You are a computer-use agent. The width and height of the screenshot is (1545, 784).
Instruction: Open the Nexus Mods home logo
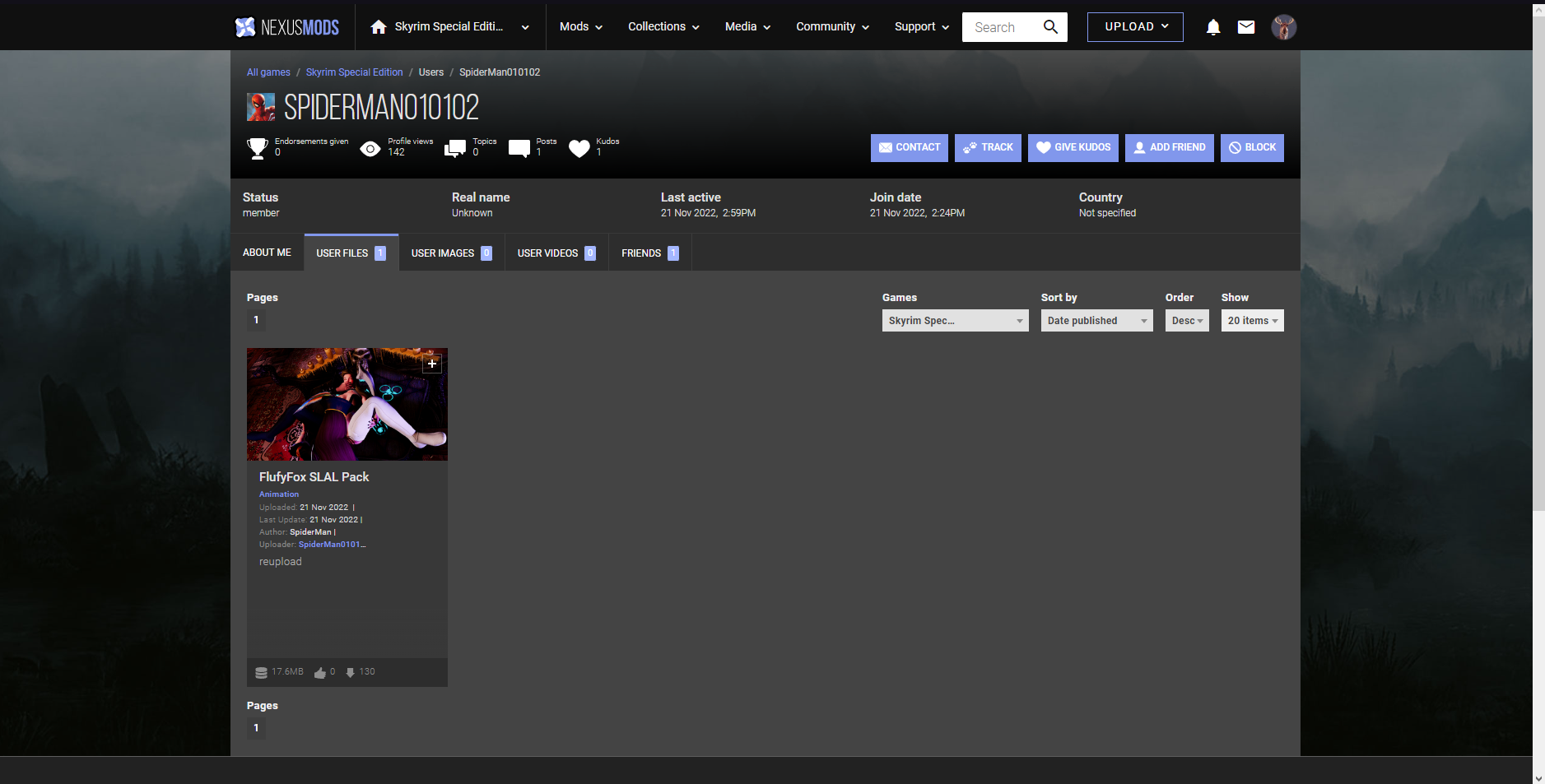click(286, 27)
